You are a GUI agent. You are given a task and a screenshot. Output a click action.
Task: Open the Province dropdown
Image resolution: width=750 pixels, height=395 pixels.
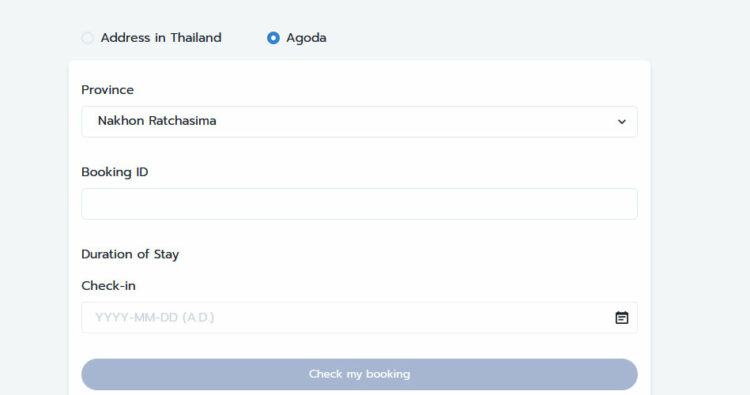coord(359,121)
